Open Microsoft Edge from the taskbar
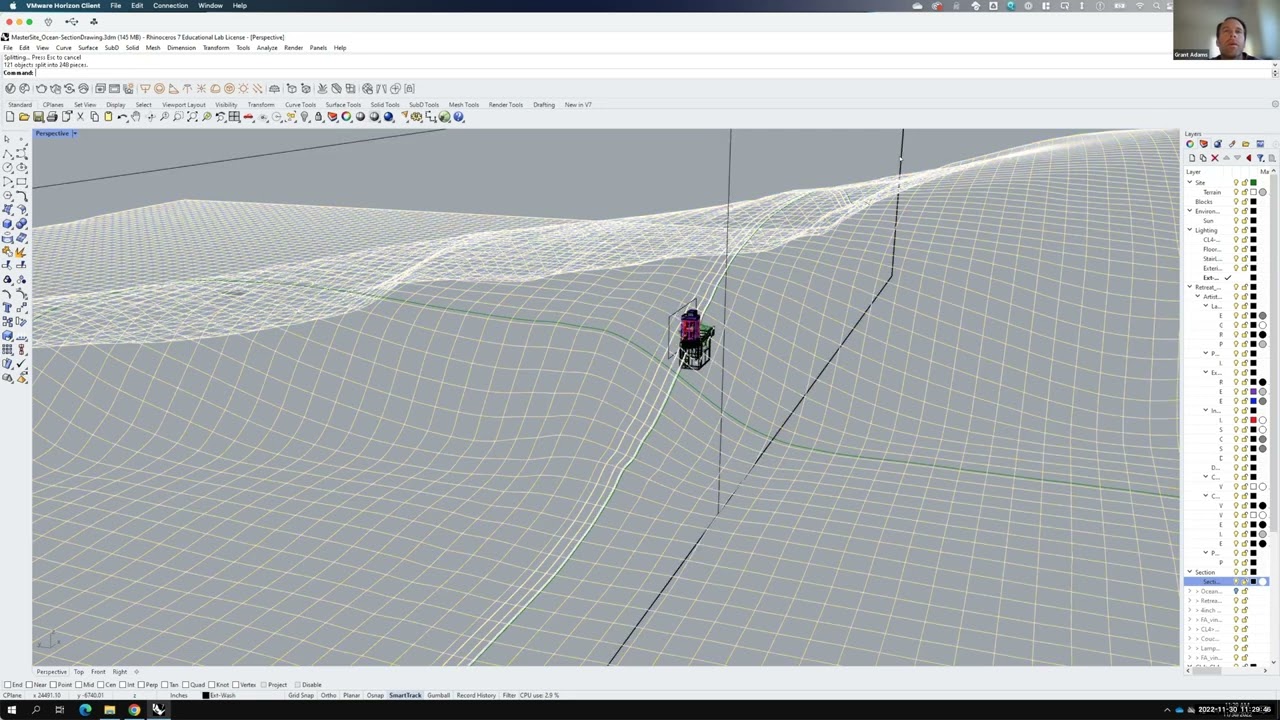Screen dimensions: 1280x720 pos(85,710)
